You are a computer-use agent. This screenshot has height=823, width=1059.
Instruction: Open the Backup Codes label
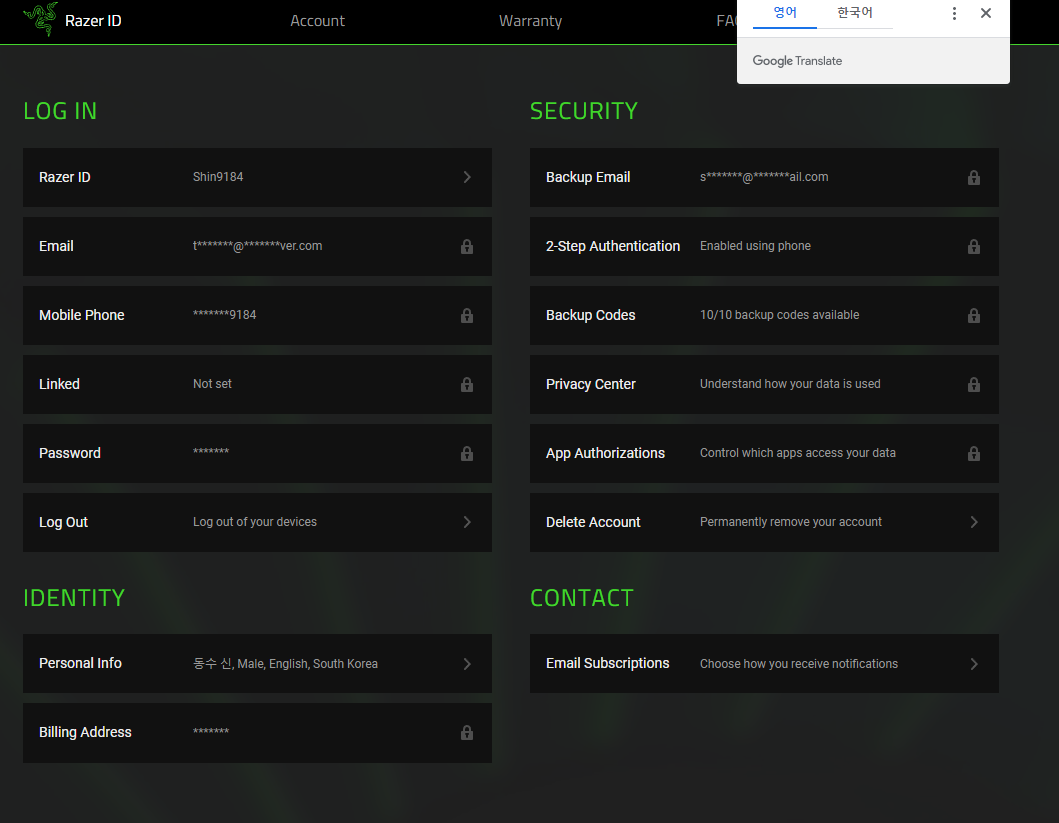(591, 315)
